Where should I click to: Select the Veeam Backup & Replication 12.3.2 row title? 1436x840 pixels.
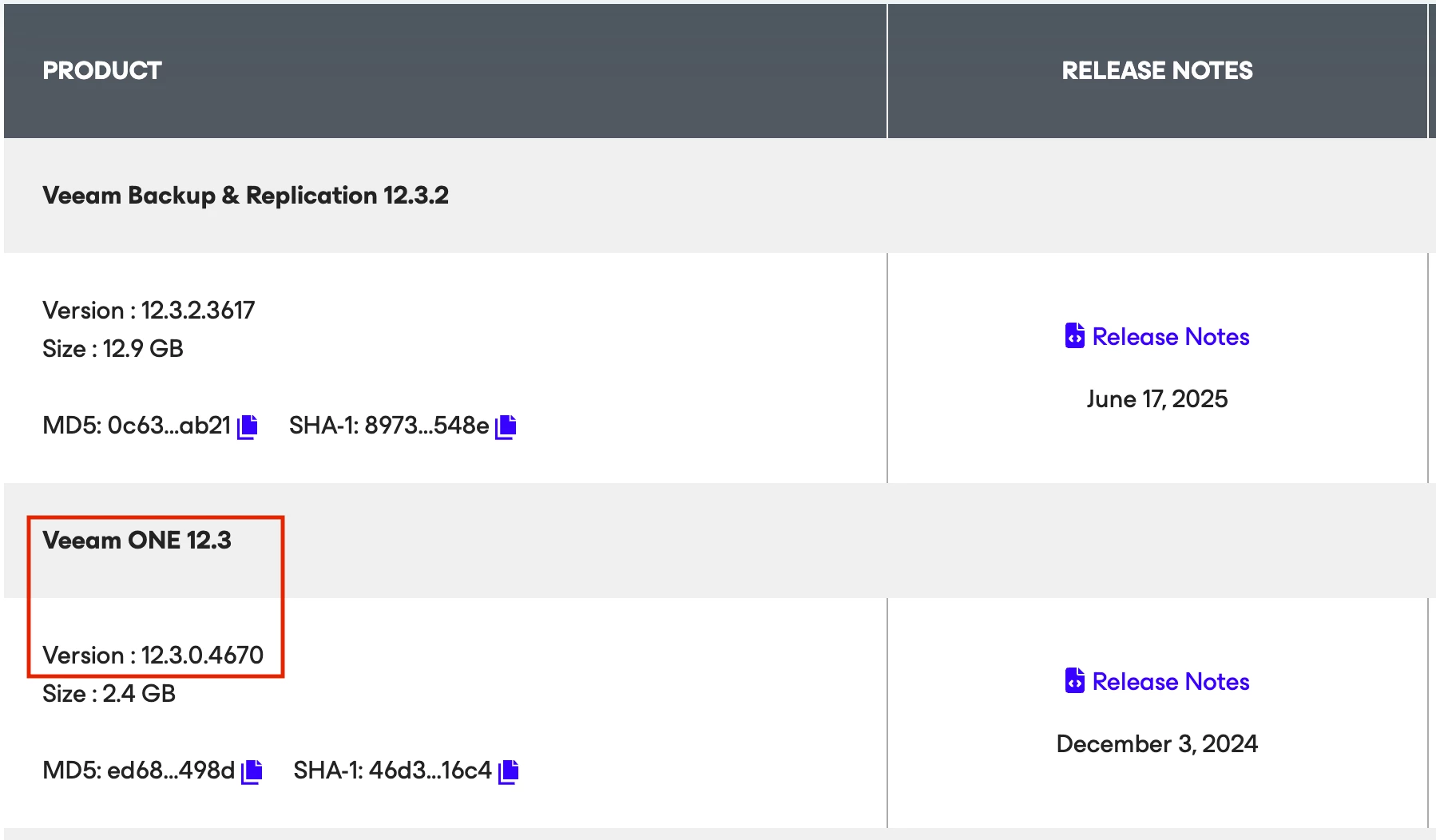pos(245,196)
